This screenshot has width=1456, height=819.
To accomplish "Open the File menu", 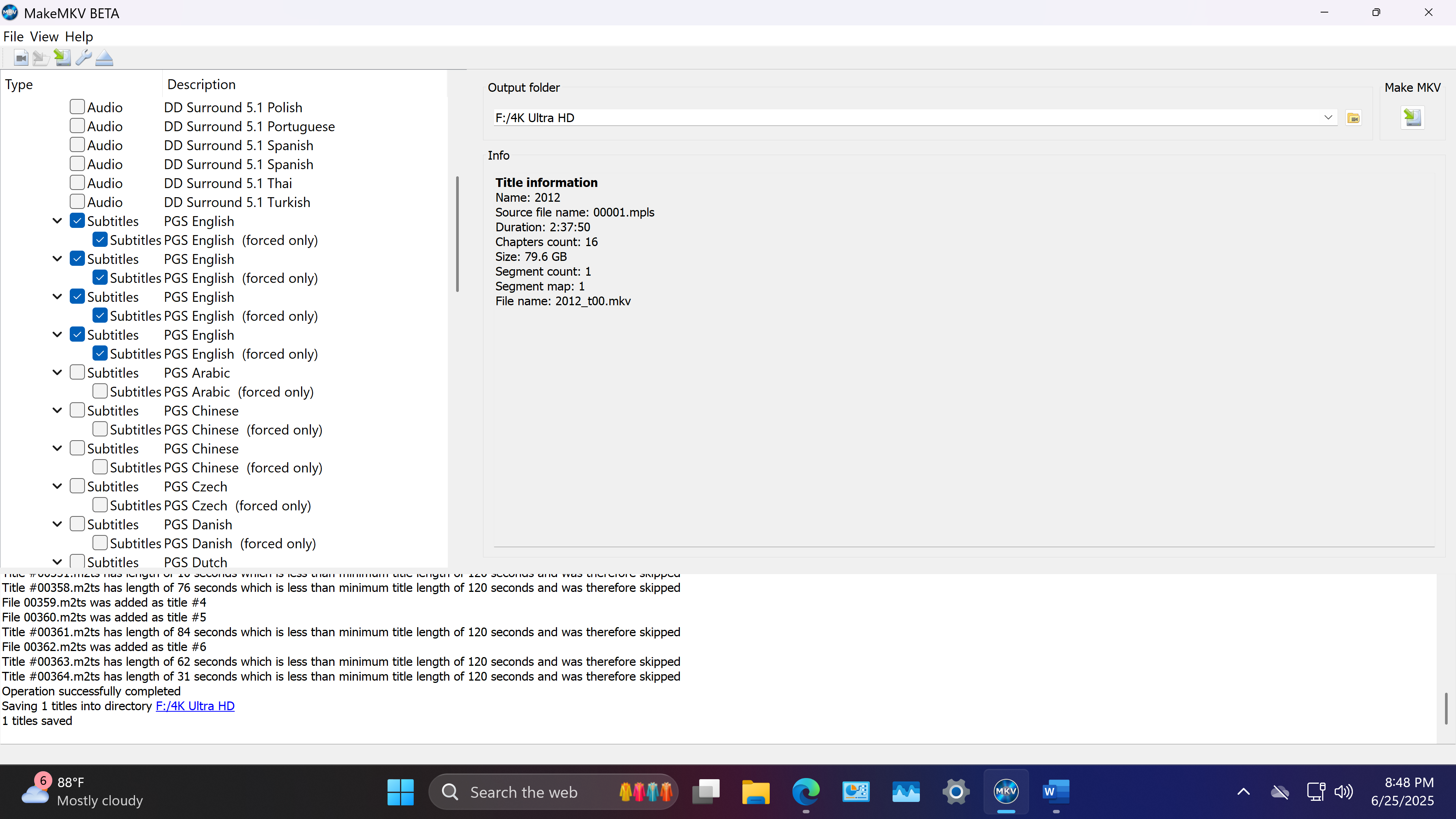I will click(13, 36).
